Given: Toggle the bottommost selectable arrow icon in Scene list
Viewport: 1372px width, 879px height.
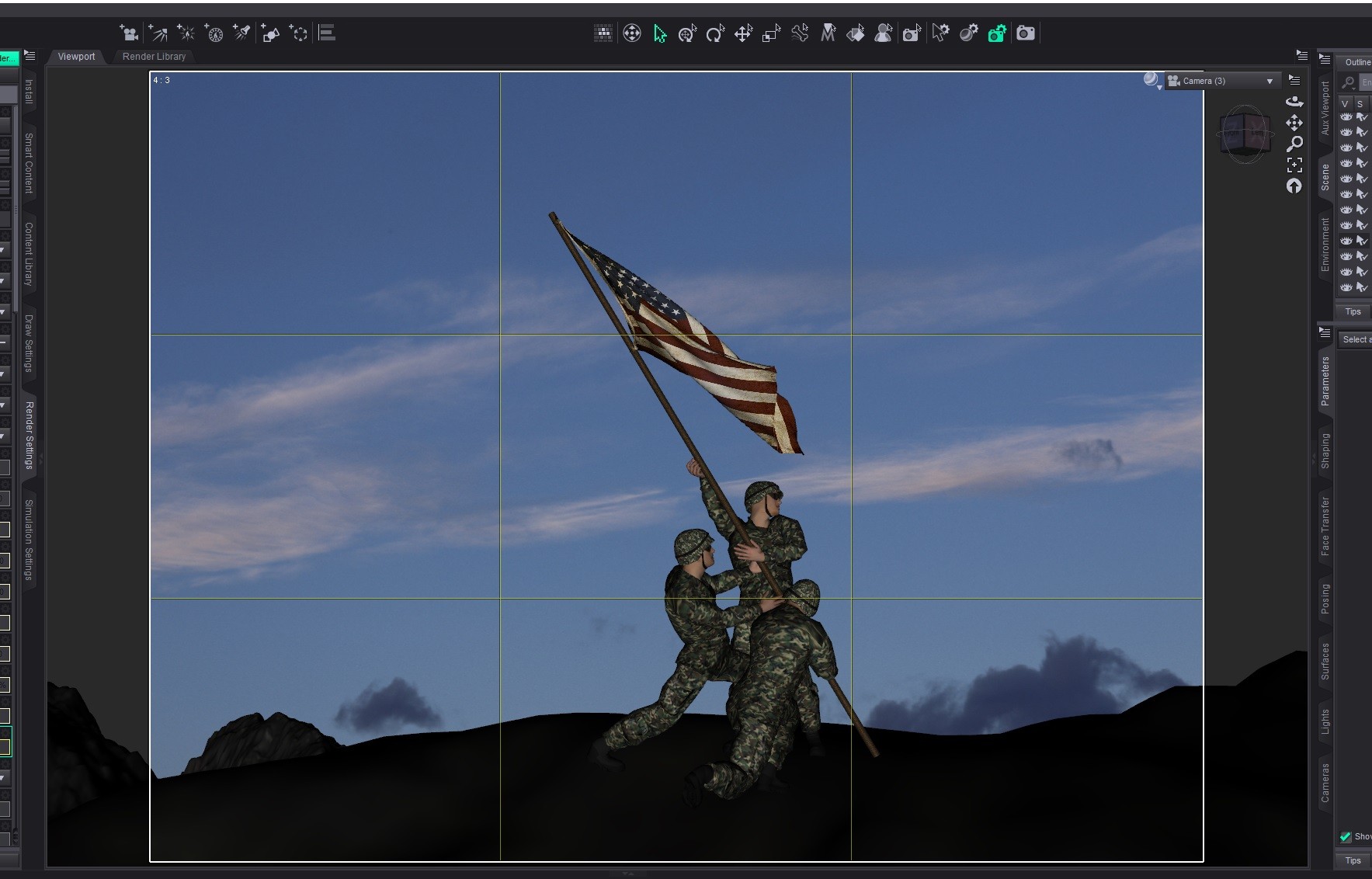Looking at the screenshot, I should pos(1362,287).
